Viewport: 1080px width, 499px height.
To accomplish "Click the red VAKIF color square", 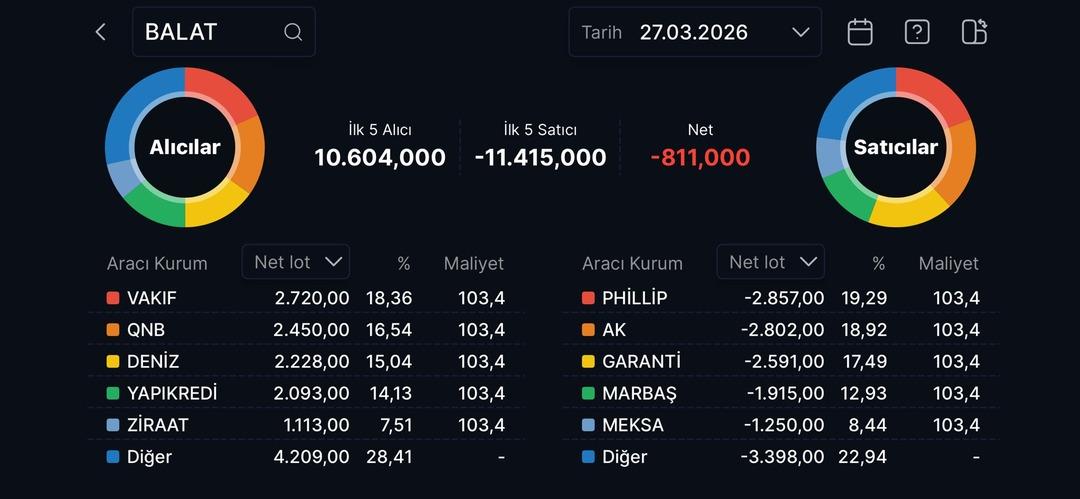I will click(113, 298).
